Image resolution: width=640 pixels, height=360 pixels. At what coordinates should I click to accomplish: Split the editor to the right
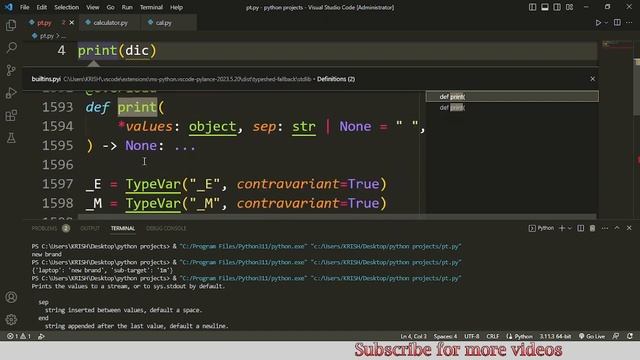click(x=617, y=23)
